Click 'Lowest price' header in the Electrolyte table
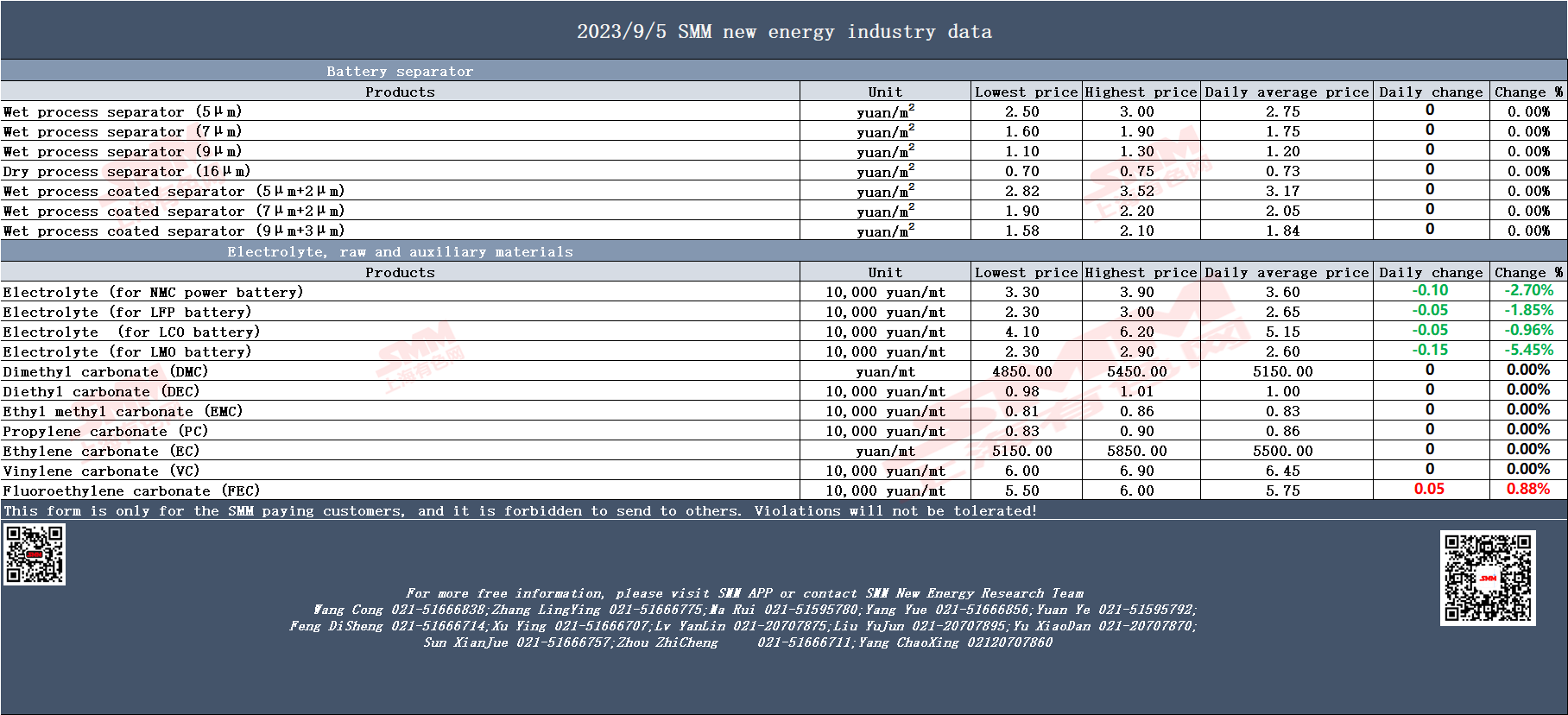 (x=1026, y=272)
